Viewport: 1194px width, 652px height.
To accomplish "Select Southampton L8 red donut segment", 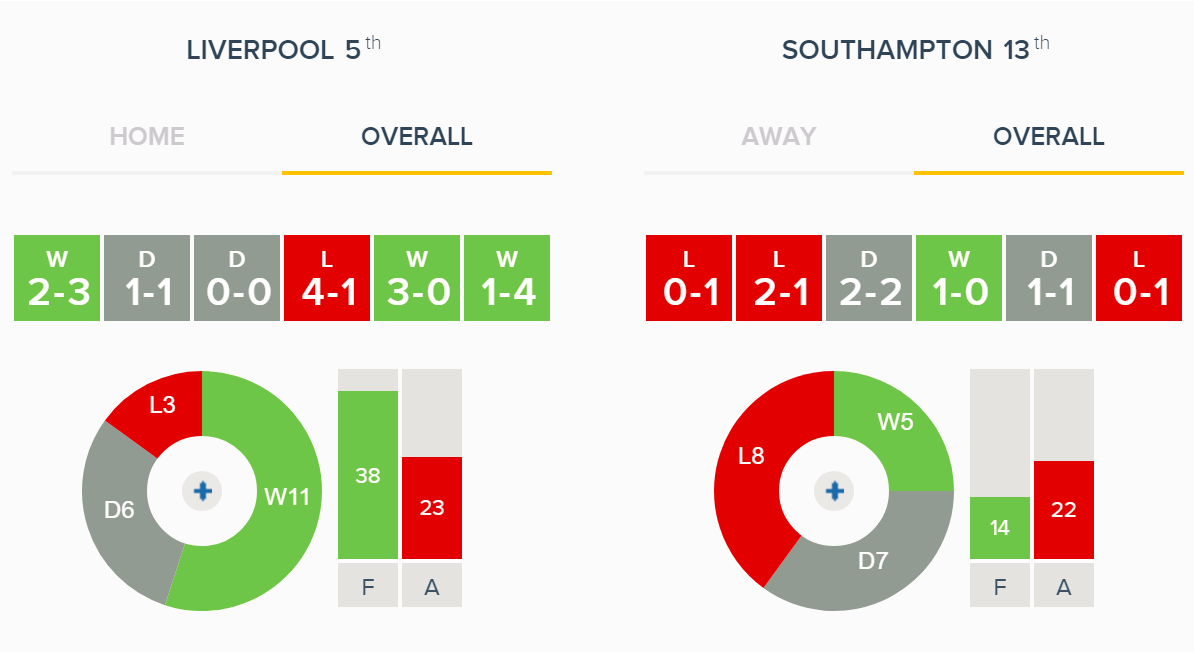I will click(751, 456).
